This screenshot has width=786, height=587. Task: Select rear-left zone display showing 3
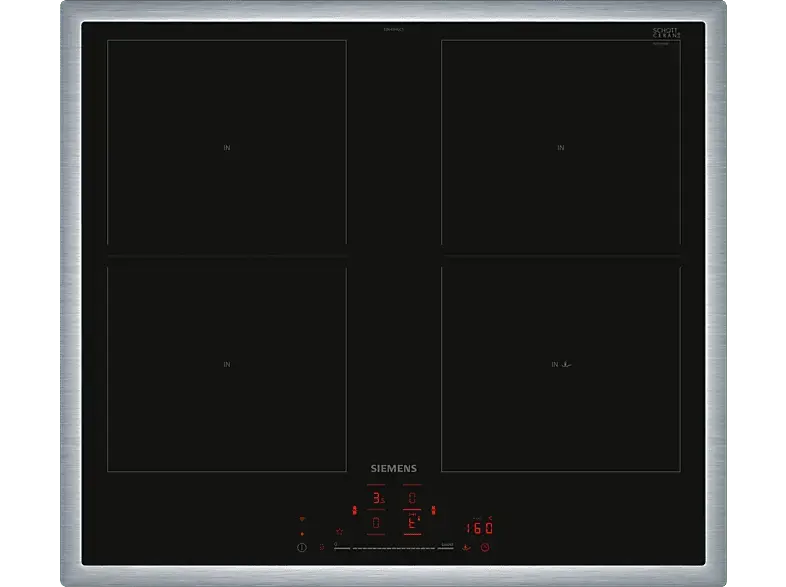[x=377, y=497]
